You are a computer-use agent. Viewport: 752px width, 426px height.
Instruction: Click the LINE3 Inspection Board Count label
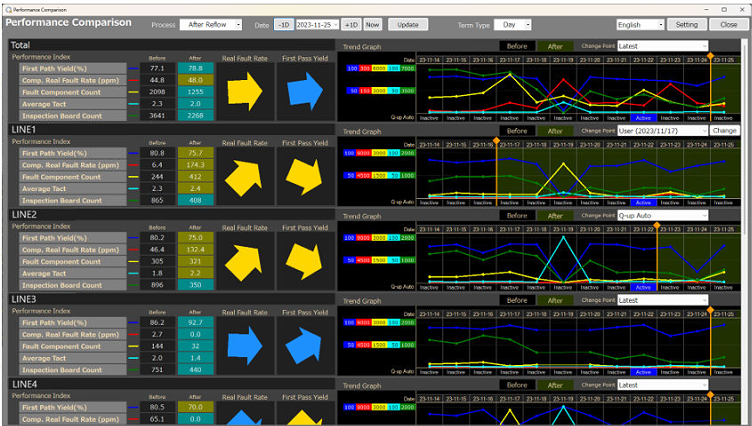(x=72, y=370)
